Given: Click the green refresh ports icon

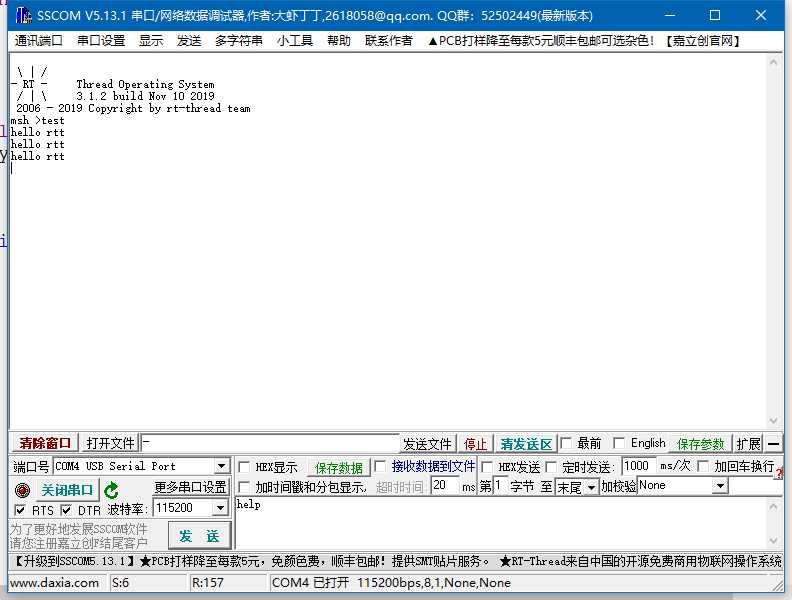Looking at the screenshot, I should [x=111, y=490].
